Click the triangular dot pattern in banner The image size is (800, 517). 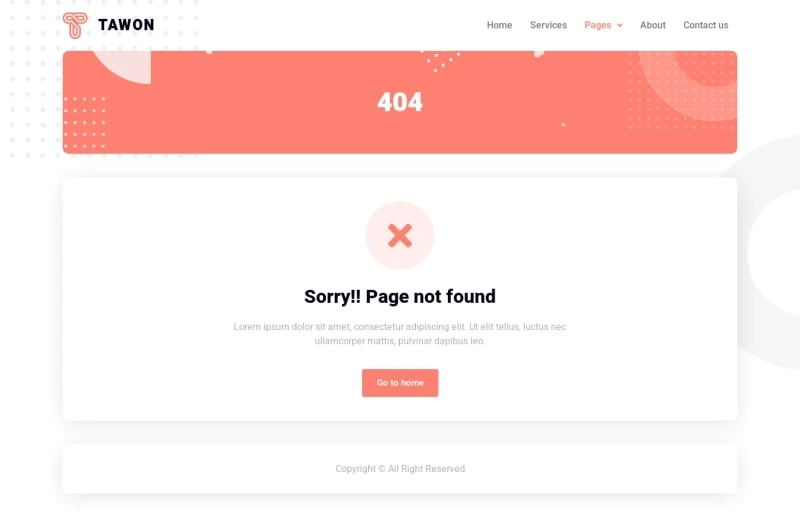click(x=440, y=60)
